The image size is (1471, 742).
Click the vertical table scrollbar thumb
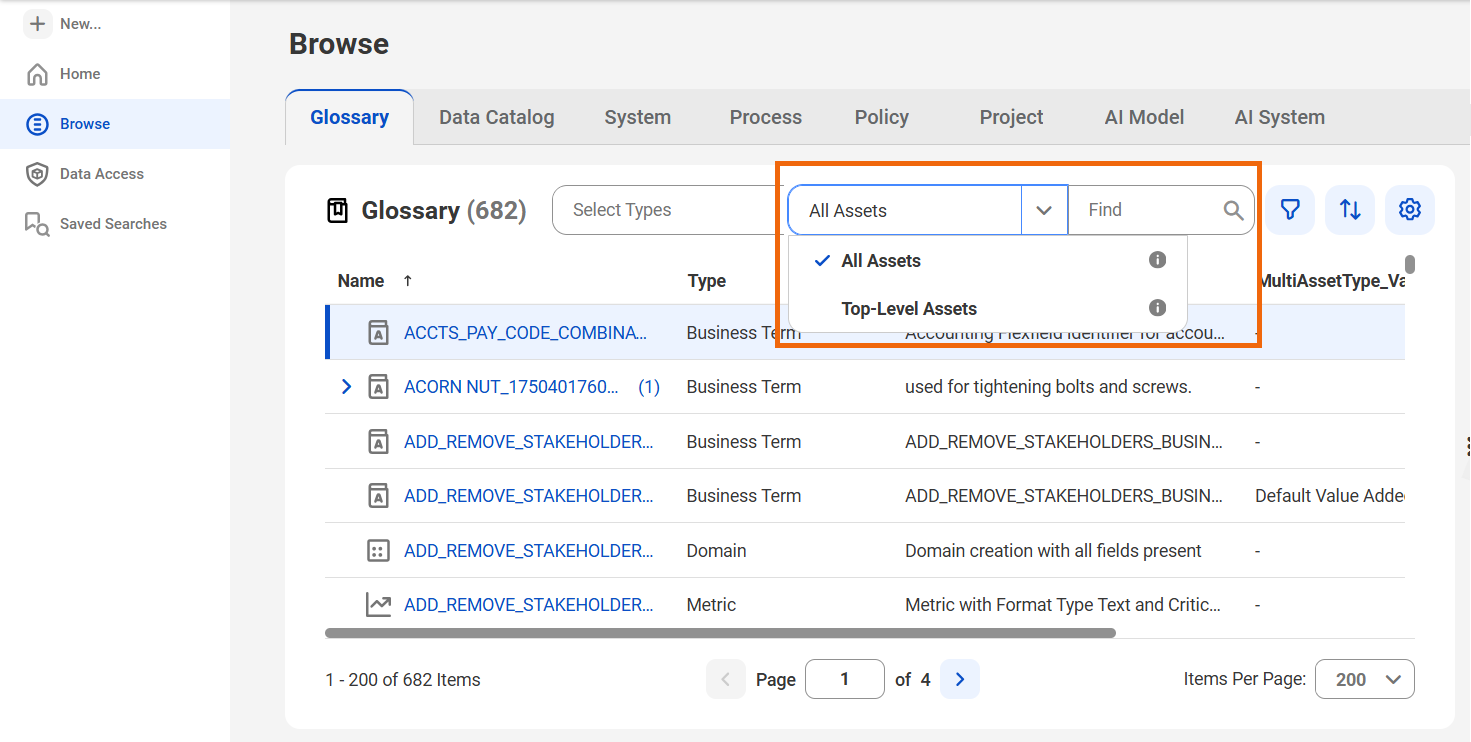pos(1410,264)
